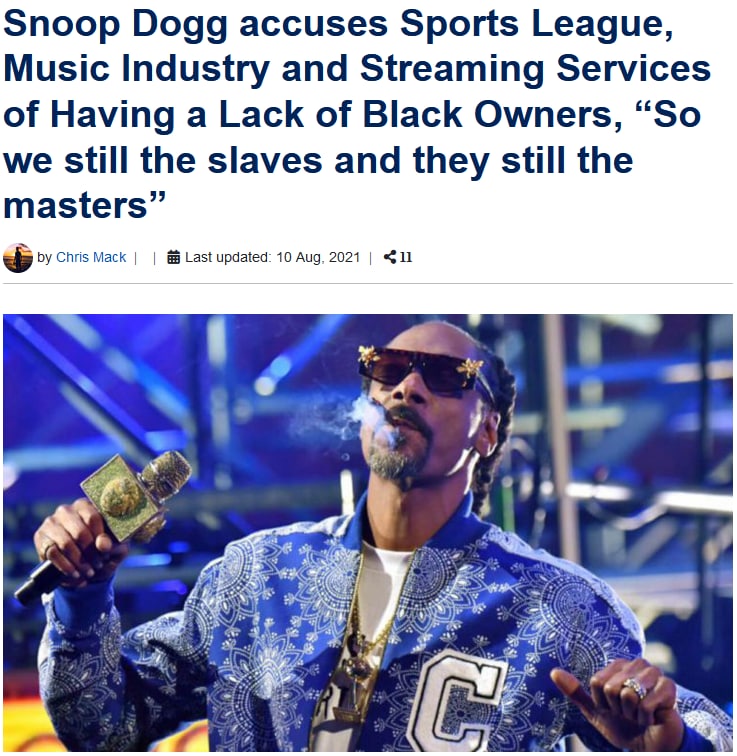Click the Last updated 10 Aug, 2021 date
This screenshot has width=737, height=756.
tap(318, 257)
